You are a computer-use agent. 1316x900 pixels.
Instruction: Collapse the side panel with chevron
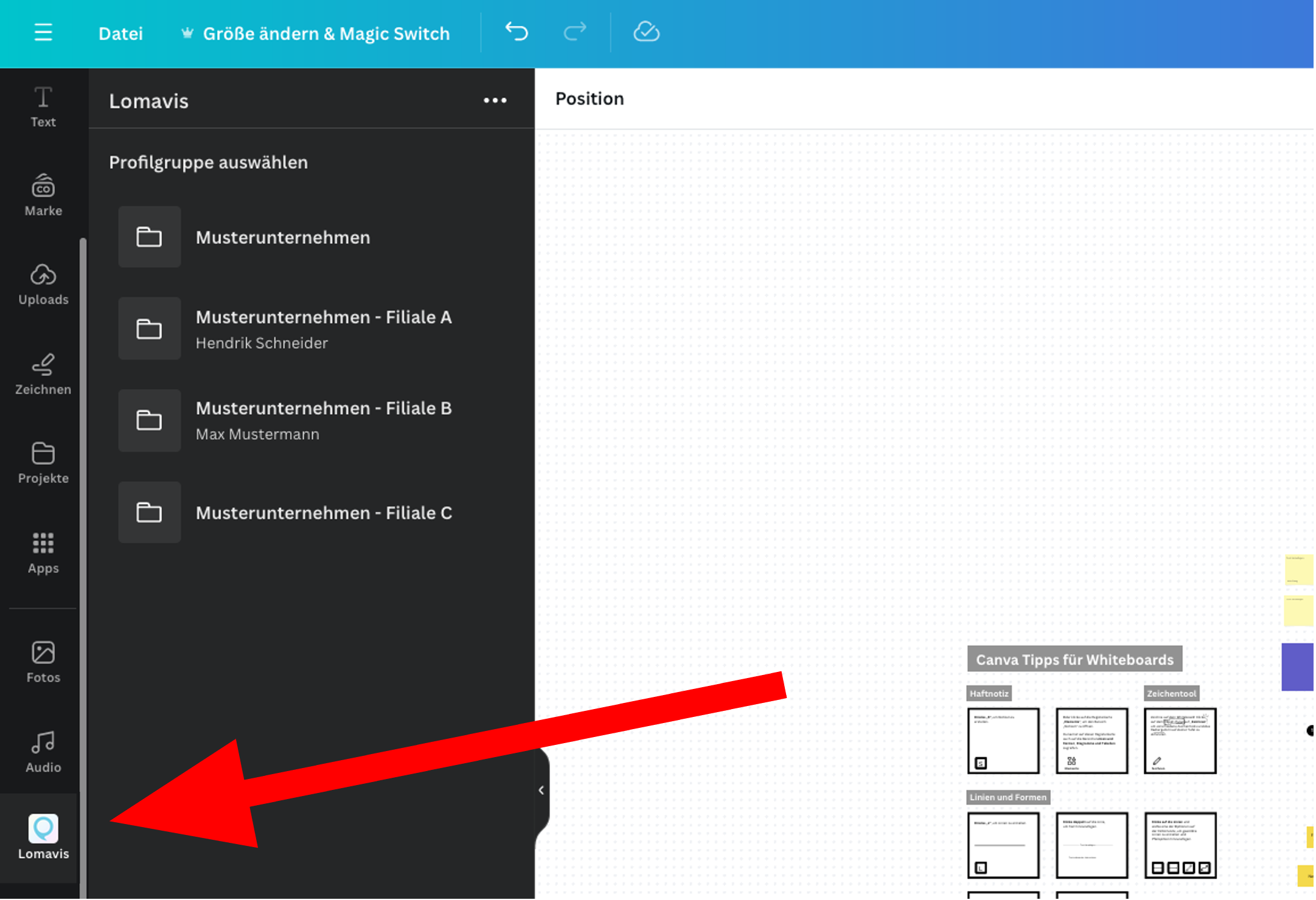pyautogui.click(x=541, y=790)
